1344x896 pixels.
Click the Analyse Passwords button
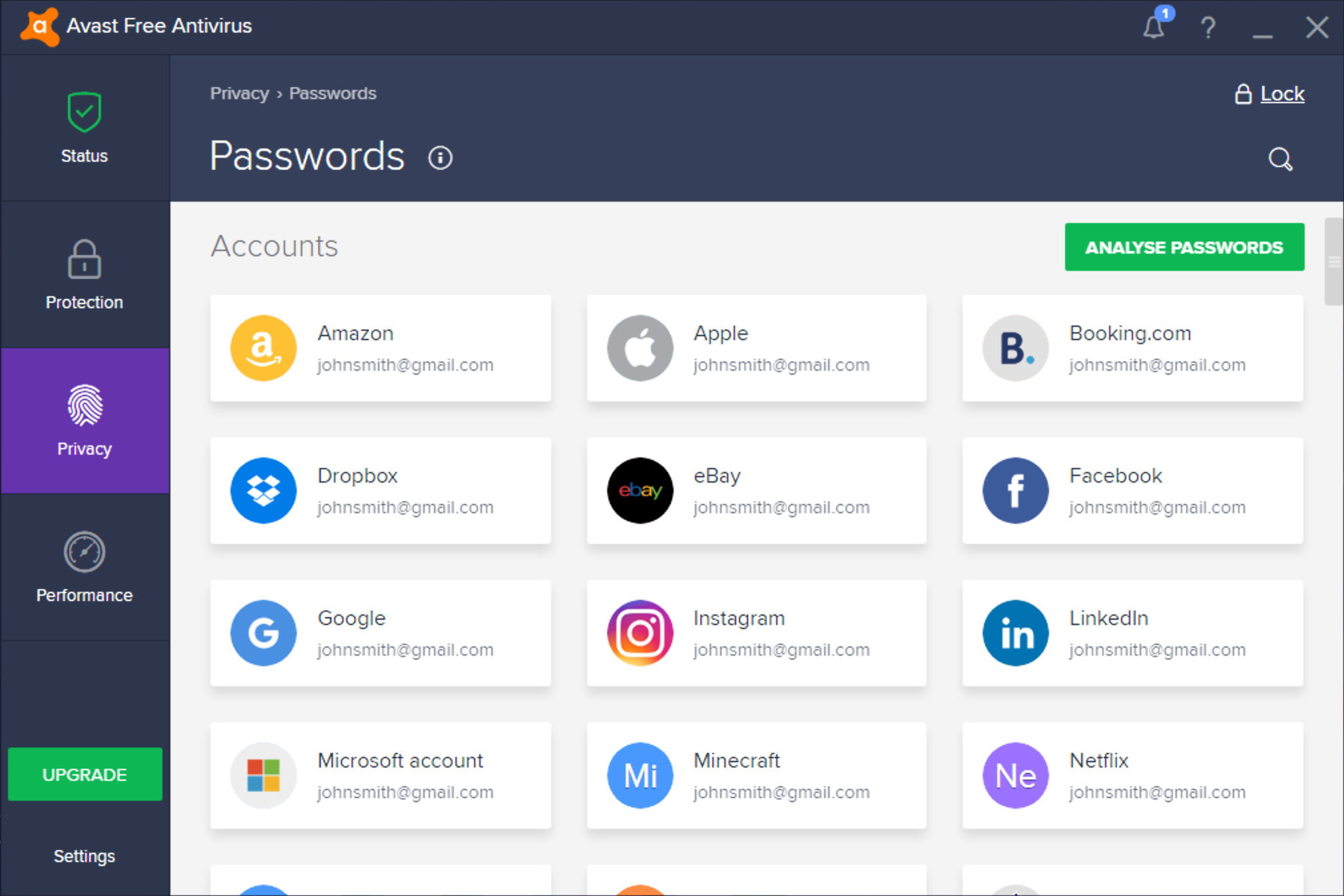click(x=1184, y=247)
